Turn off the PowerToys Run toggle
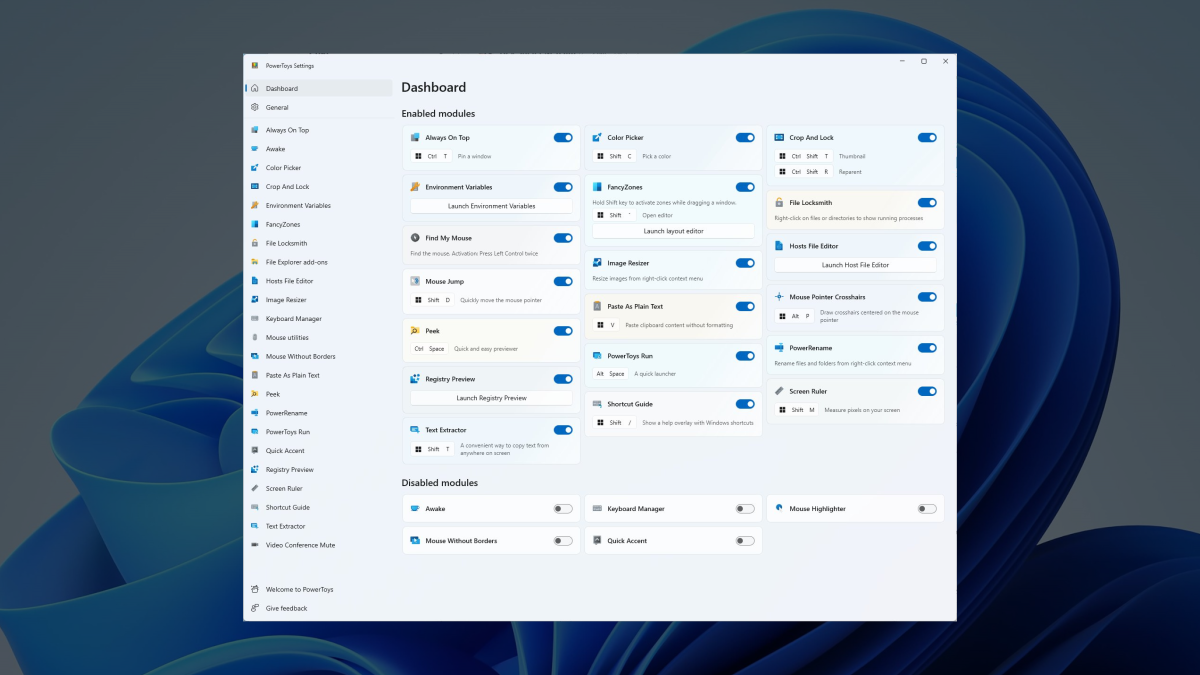The height and width of the screenshot is (675, 1200). point(745,355)
